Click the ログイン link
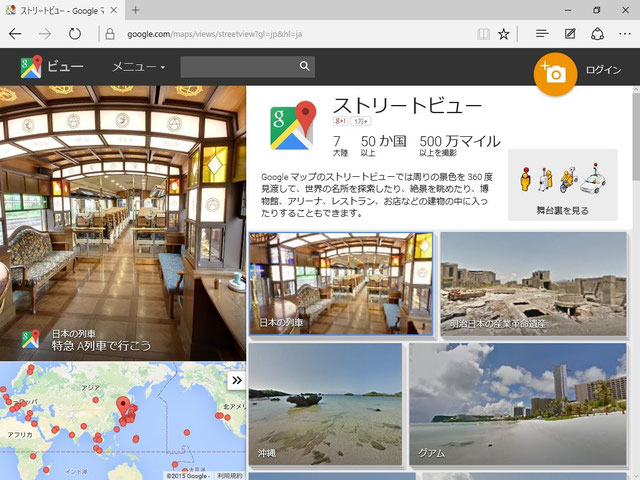This screenshot has width=640, height=480. [603, 70]
